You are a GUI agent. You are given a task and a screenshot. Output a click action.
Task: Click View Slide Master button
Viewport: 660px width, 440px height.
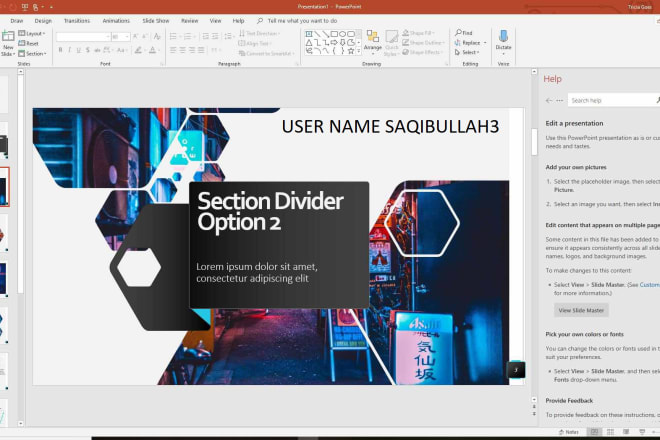pyautogui.click(x=581, y=310)
